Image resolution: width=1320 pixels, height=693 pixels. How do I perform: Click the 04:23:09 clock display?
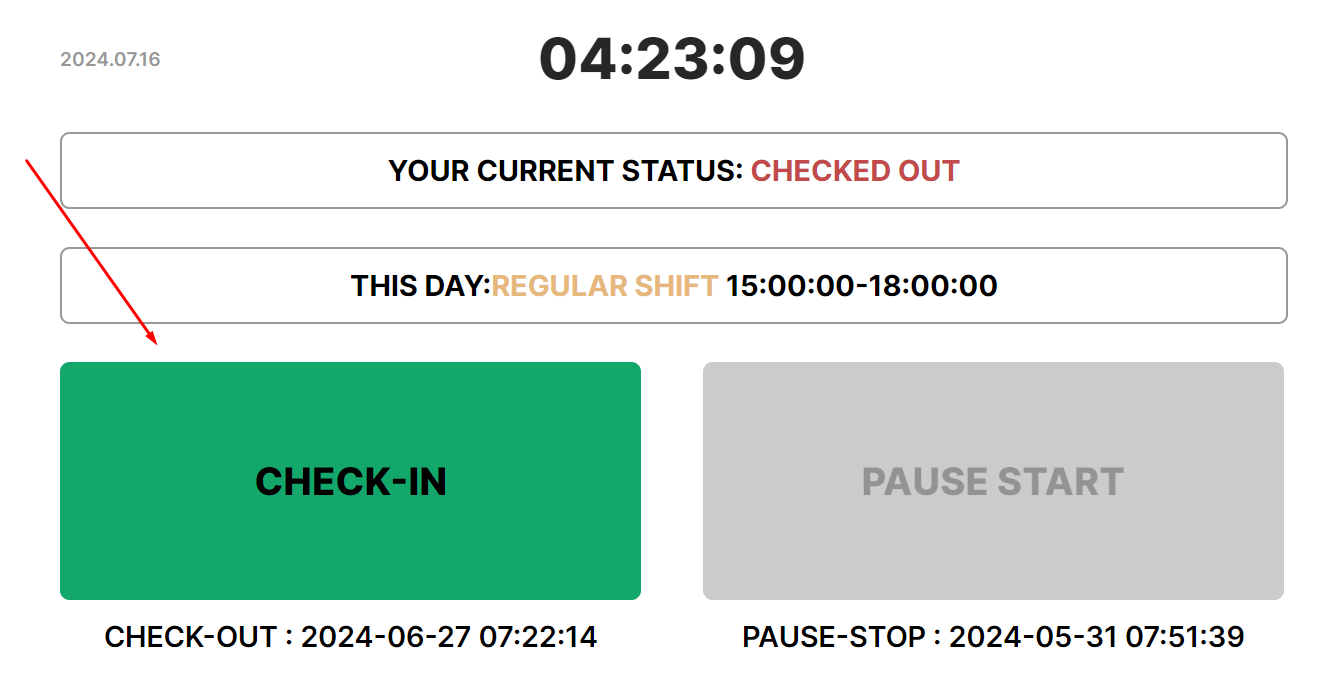point(672,59)
